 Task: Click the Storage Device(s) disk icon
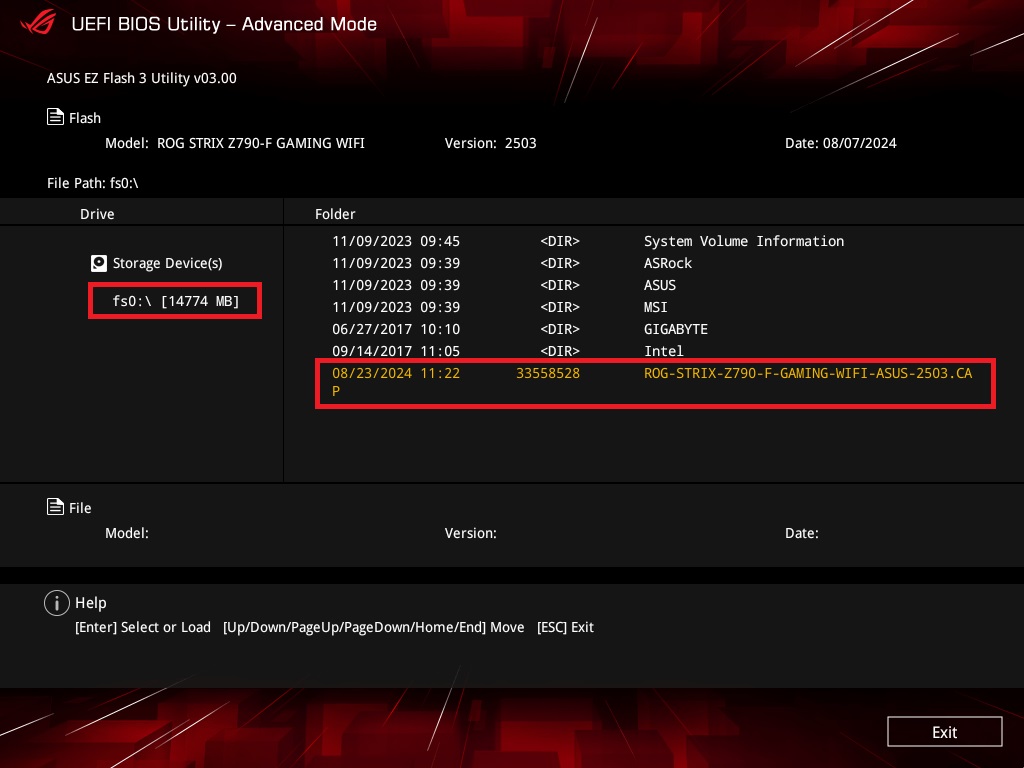(x=99, y=263)
